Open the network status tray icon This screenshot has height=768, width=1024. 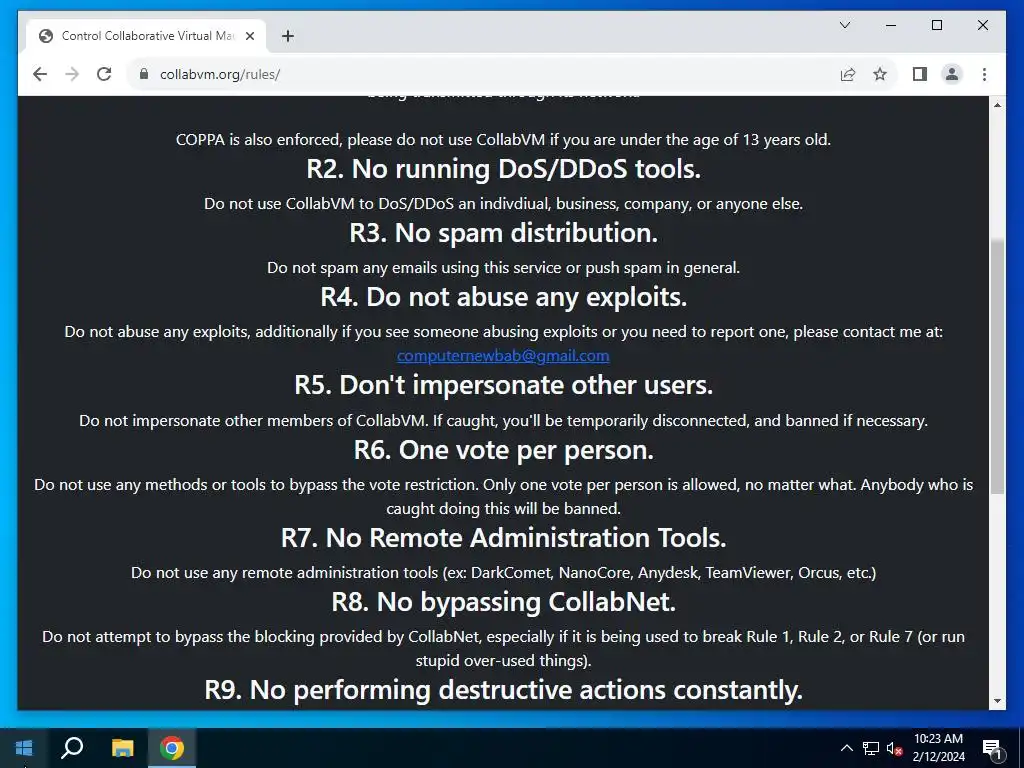(871, 748)
